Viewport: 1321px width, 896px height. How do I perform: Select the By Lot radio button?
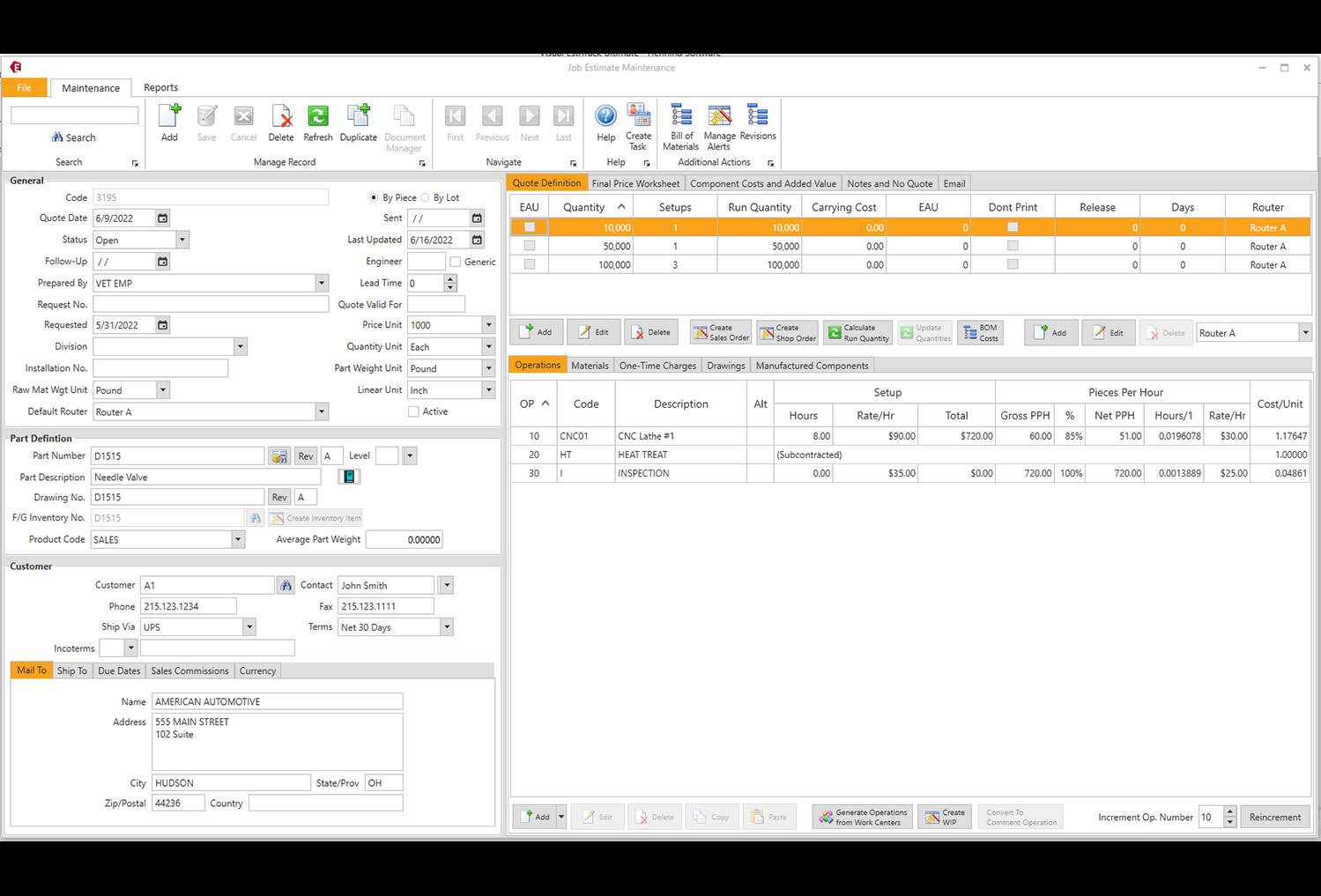tap(425, 197)
